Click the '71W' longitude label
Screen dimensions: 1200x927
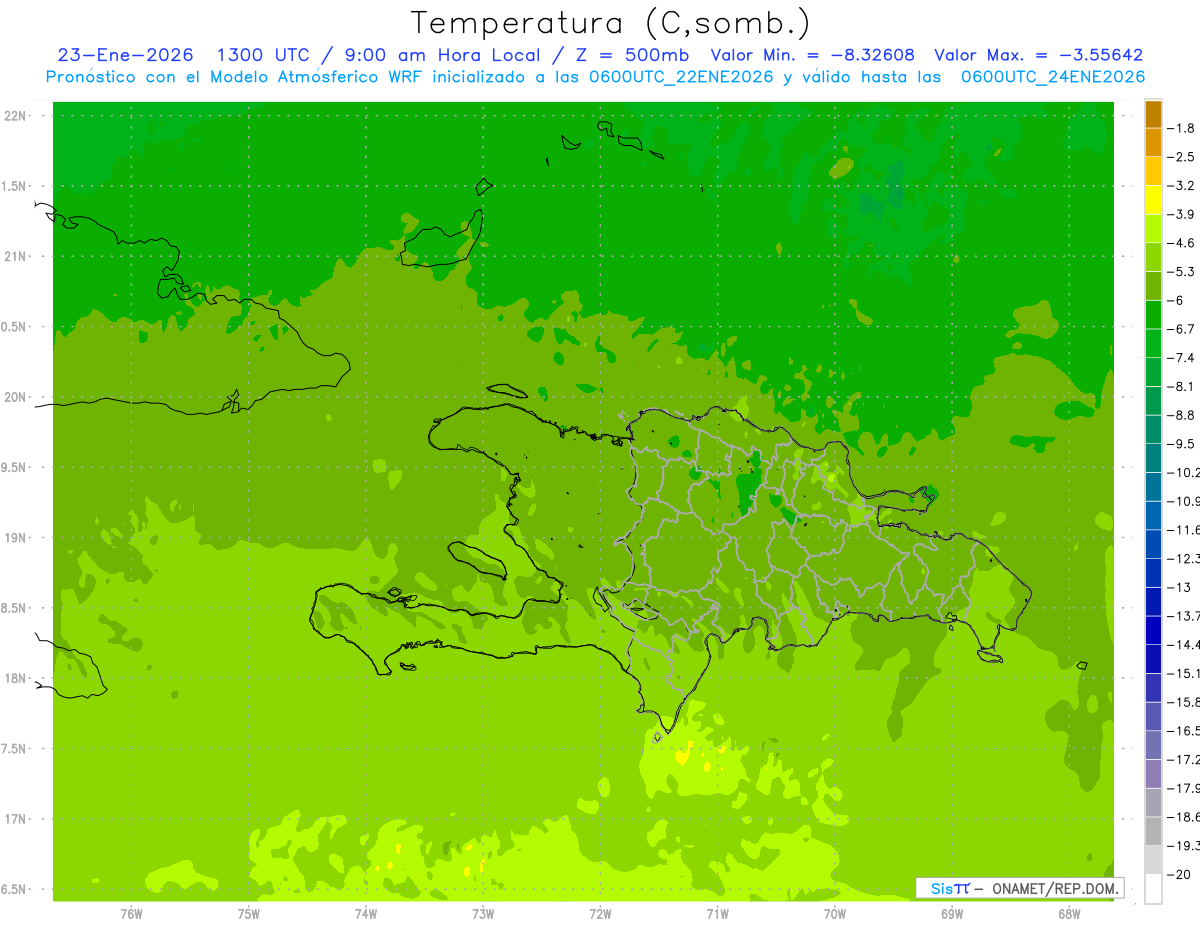717,914
